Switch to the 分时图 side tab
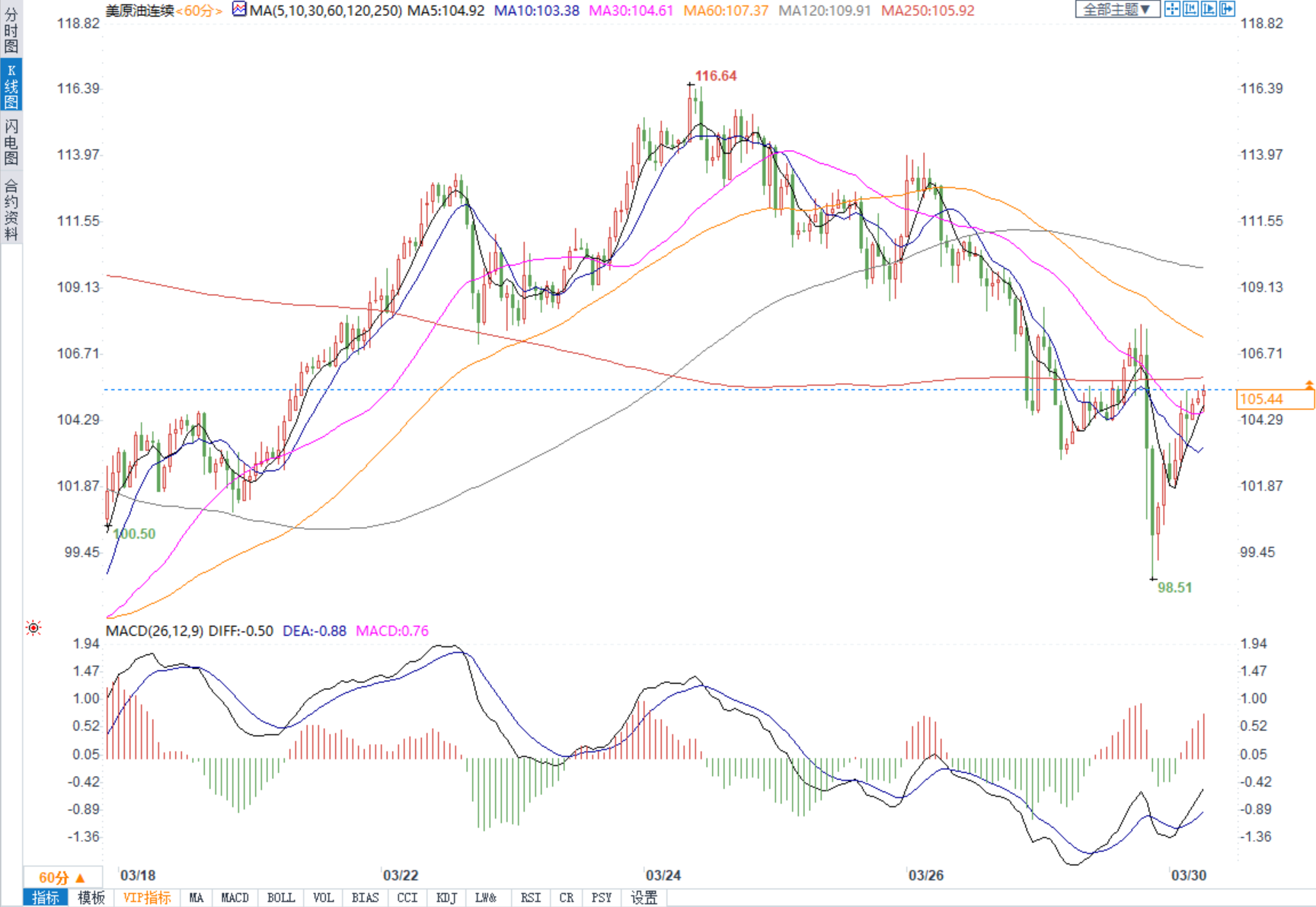Viewport: 1316px width, 907px height. [11, 30]
